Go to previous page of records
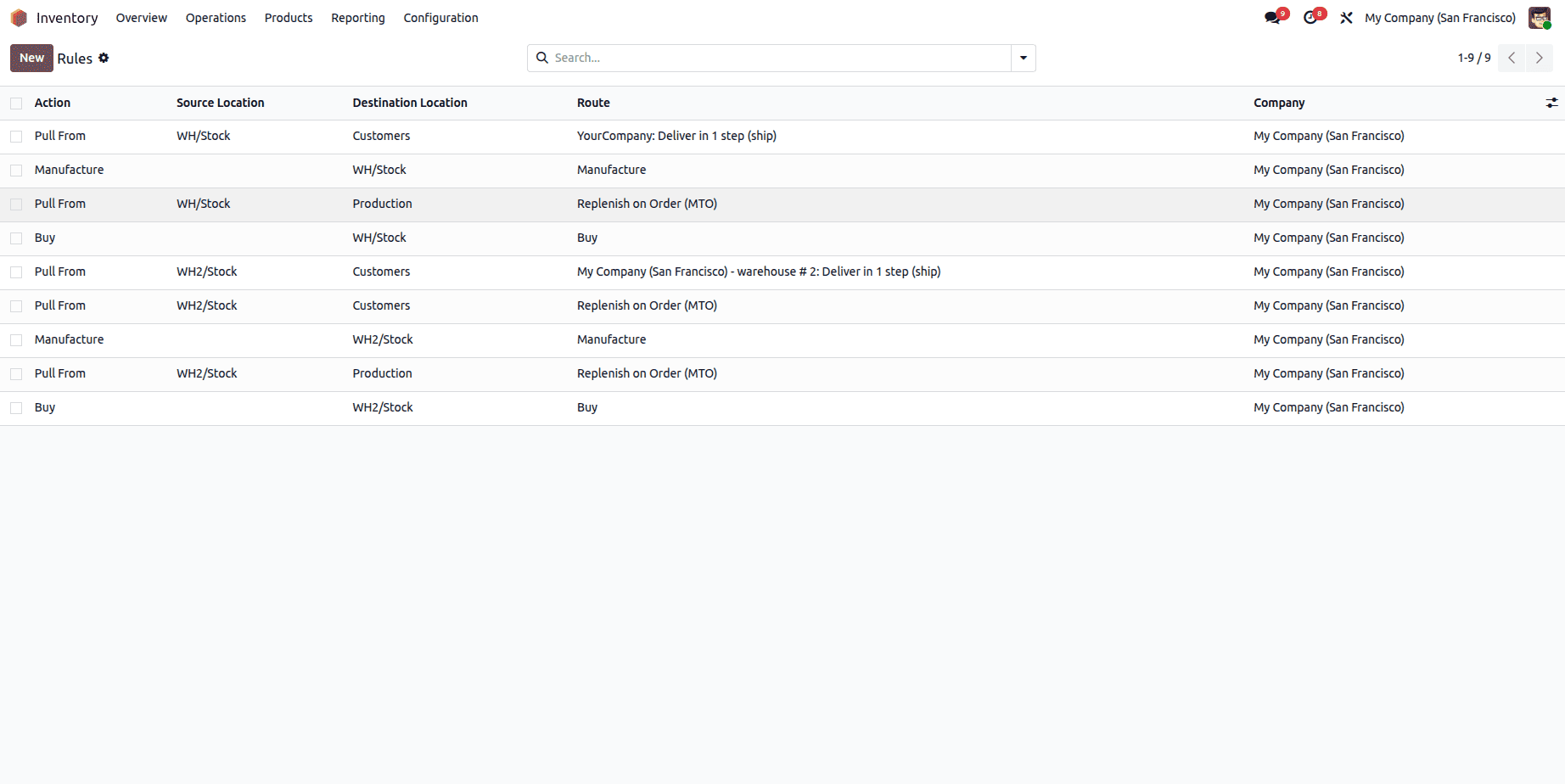This screenshot has height=784, width=1565. tap(1512, 58)
